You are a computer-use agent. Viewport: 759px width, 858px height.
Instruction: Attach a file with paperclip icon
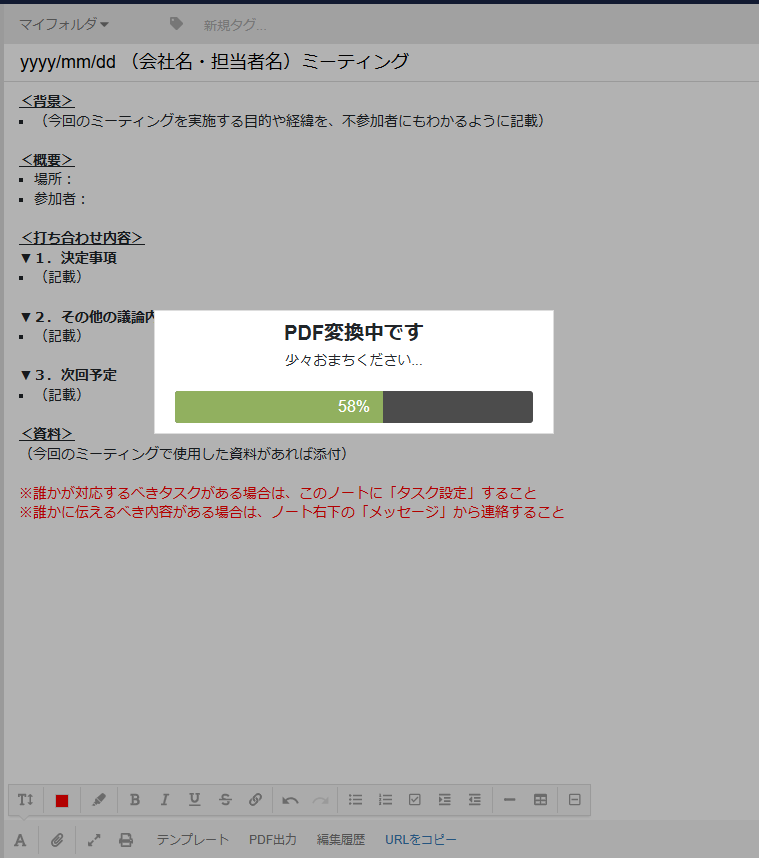point(57,840)
